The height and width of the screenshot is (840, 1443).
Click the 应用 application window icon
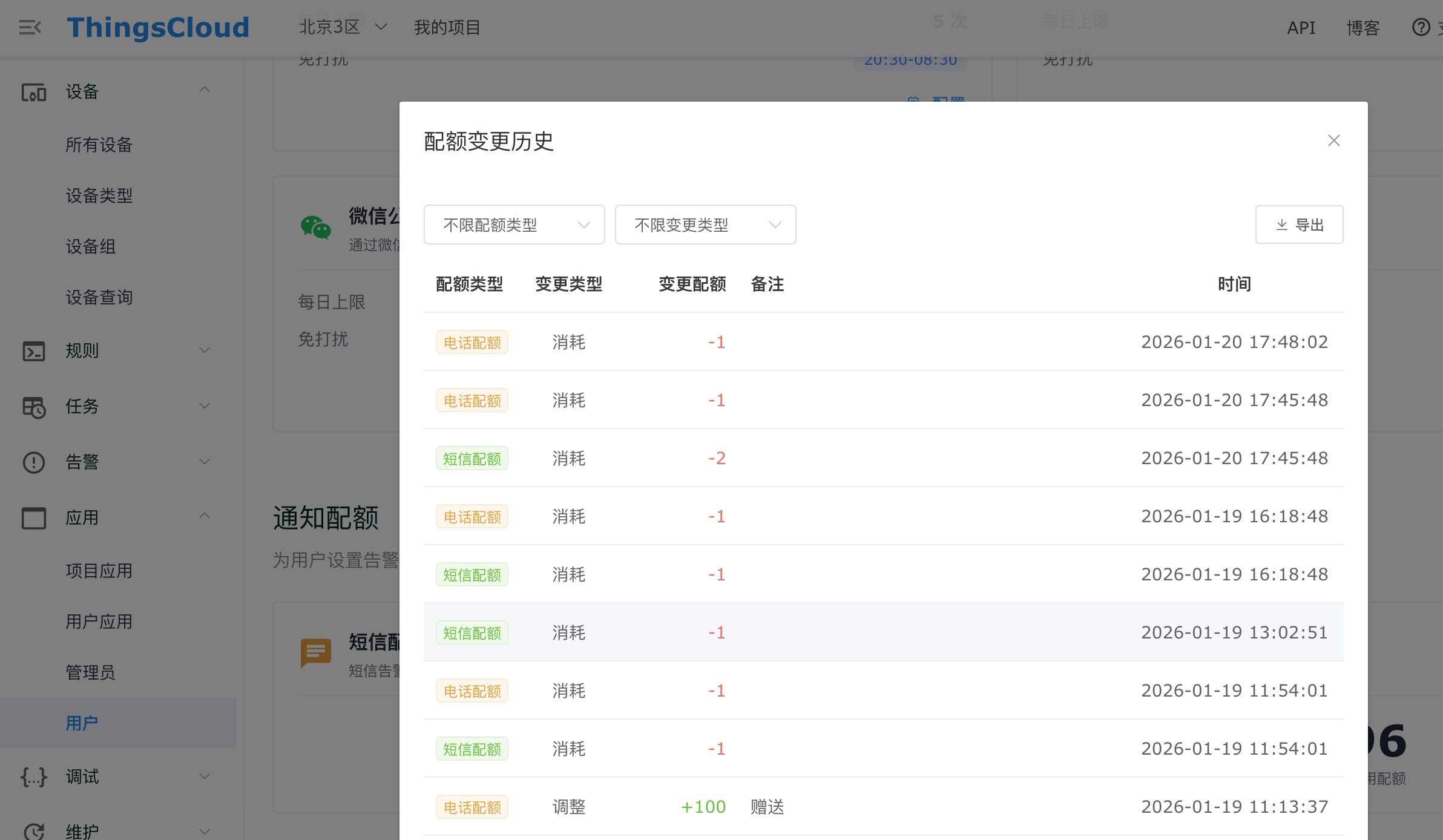[34, 518]
